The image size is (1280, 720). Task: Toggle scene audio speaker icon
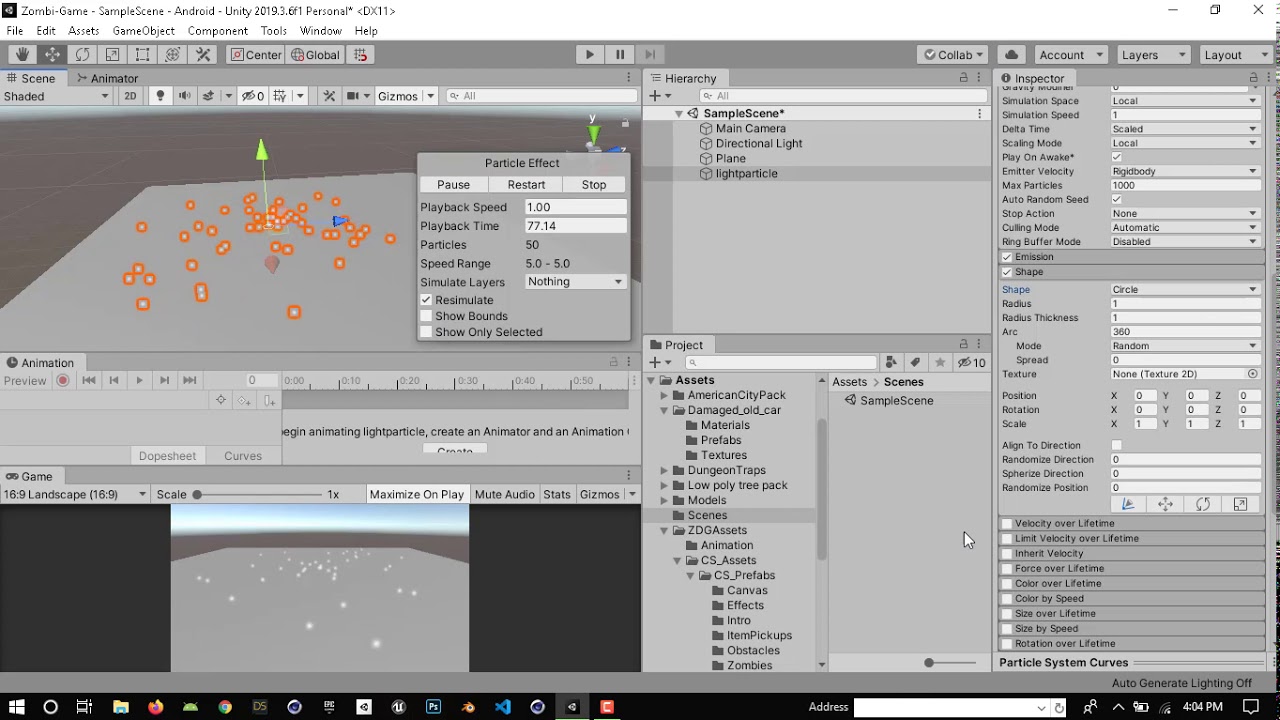(184, 96)
